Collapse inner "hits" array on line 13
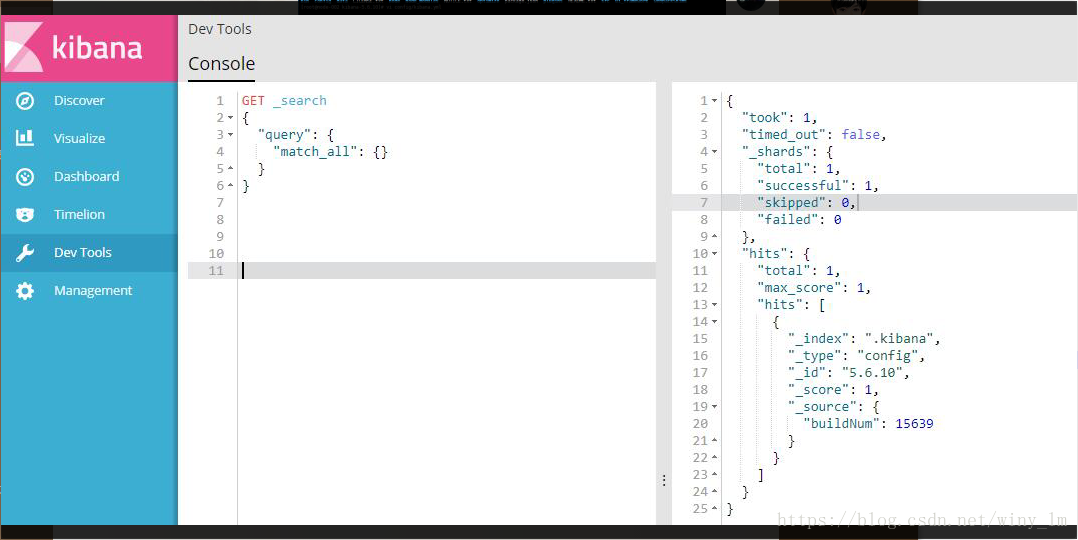The image size is (1078, 540). 714,305
